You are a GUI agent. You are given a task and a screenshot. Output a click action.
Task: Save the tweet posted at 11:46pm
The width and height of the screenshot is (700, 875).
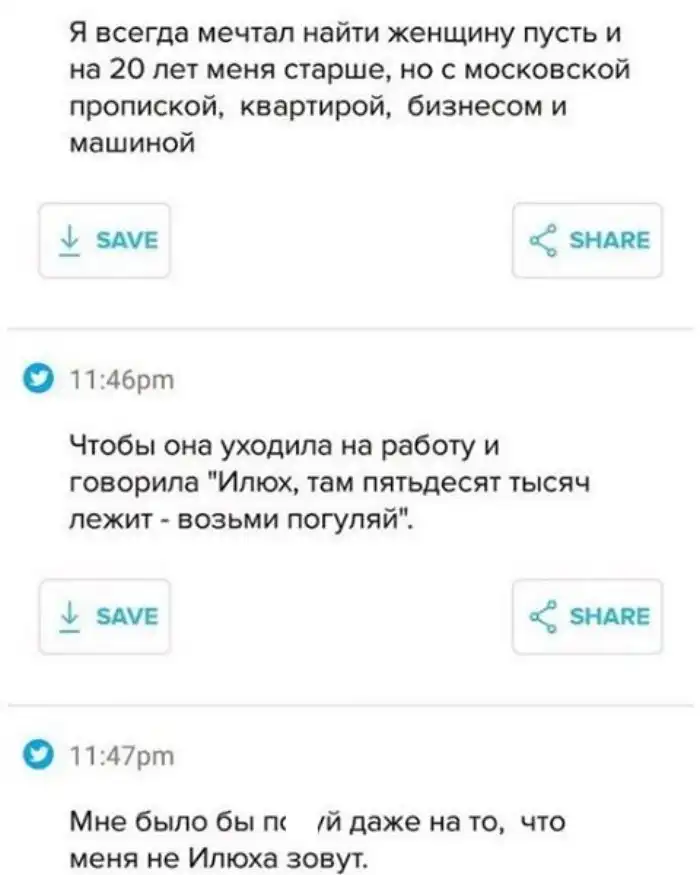click(104, 616)
